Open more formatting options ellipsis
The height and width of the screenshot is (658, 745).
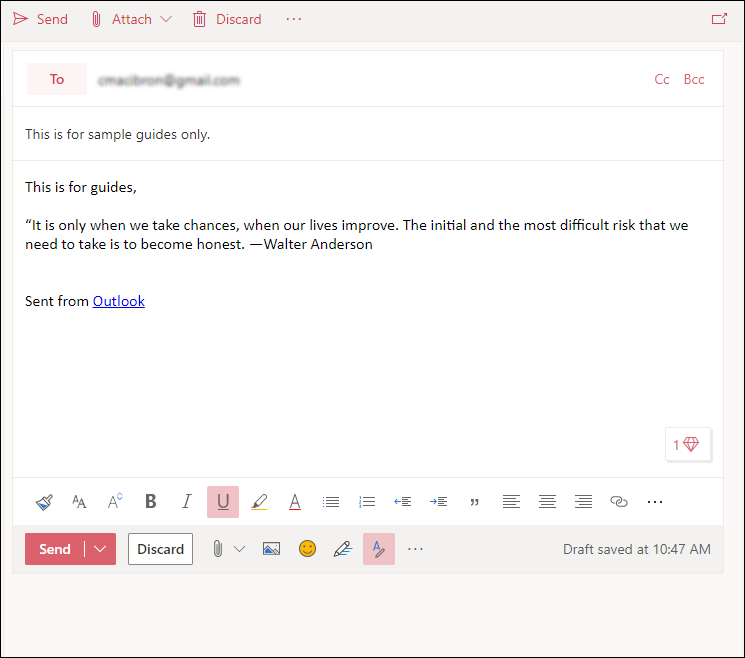(655, 502)
